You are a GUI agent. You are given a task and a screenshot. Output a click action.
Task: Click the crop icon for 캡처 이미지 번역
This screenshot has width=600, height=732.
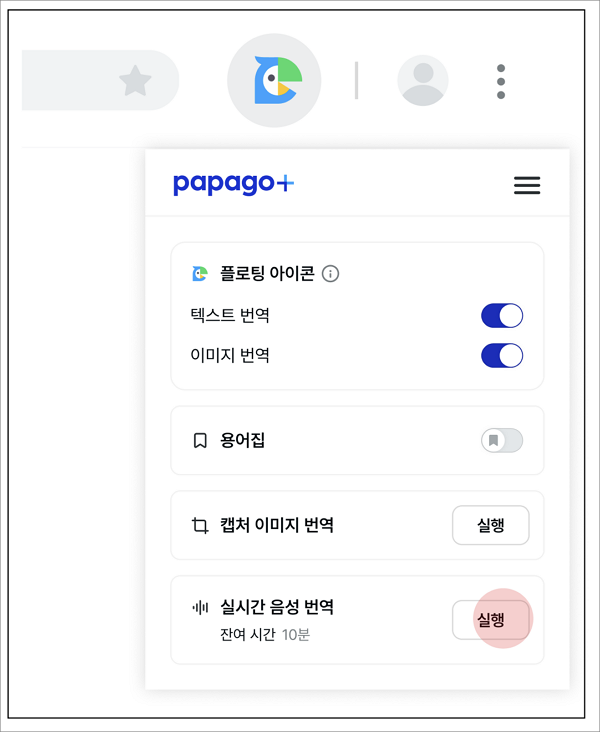point(200,525)
